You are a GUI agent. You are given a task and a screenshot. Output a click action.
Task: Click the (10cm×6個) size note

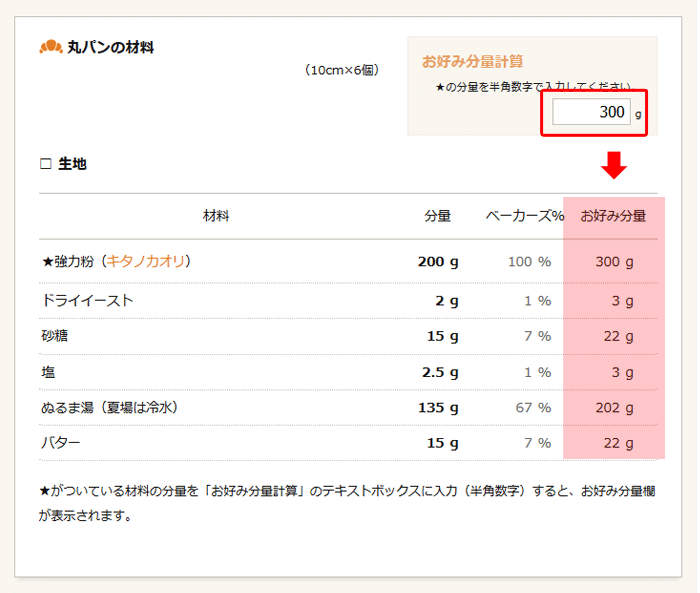pos(342,70)
